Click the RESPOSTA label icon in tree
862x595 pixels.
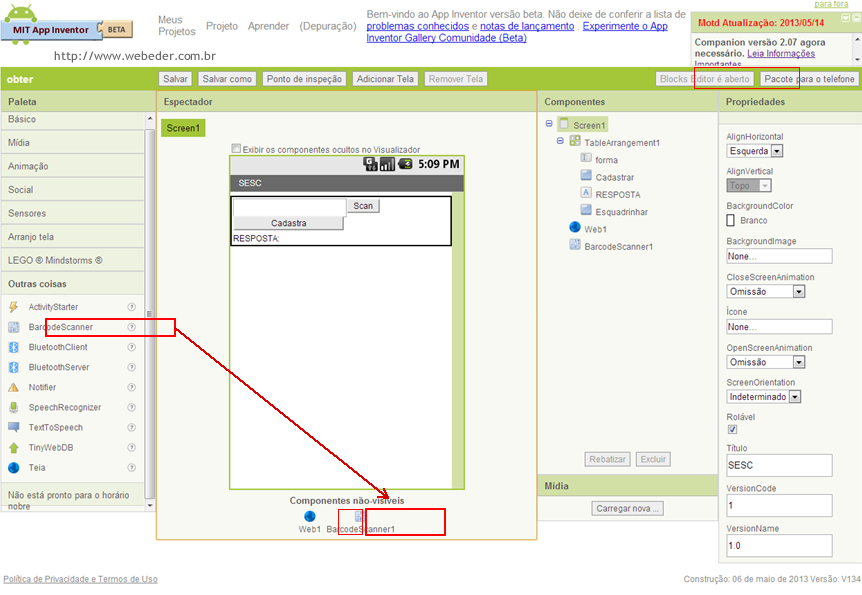(x=586, y=192)
